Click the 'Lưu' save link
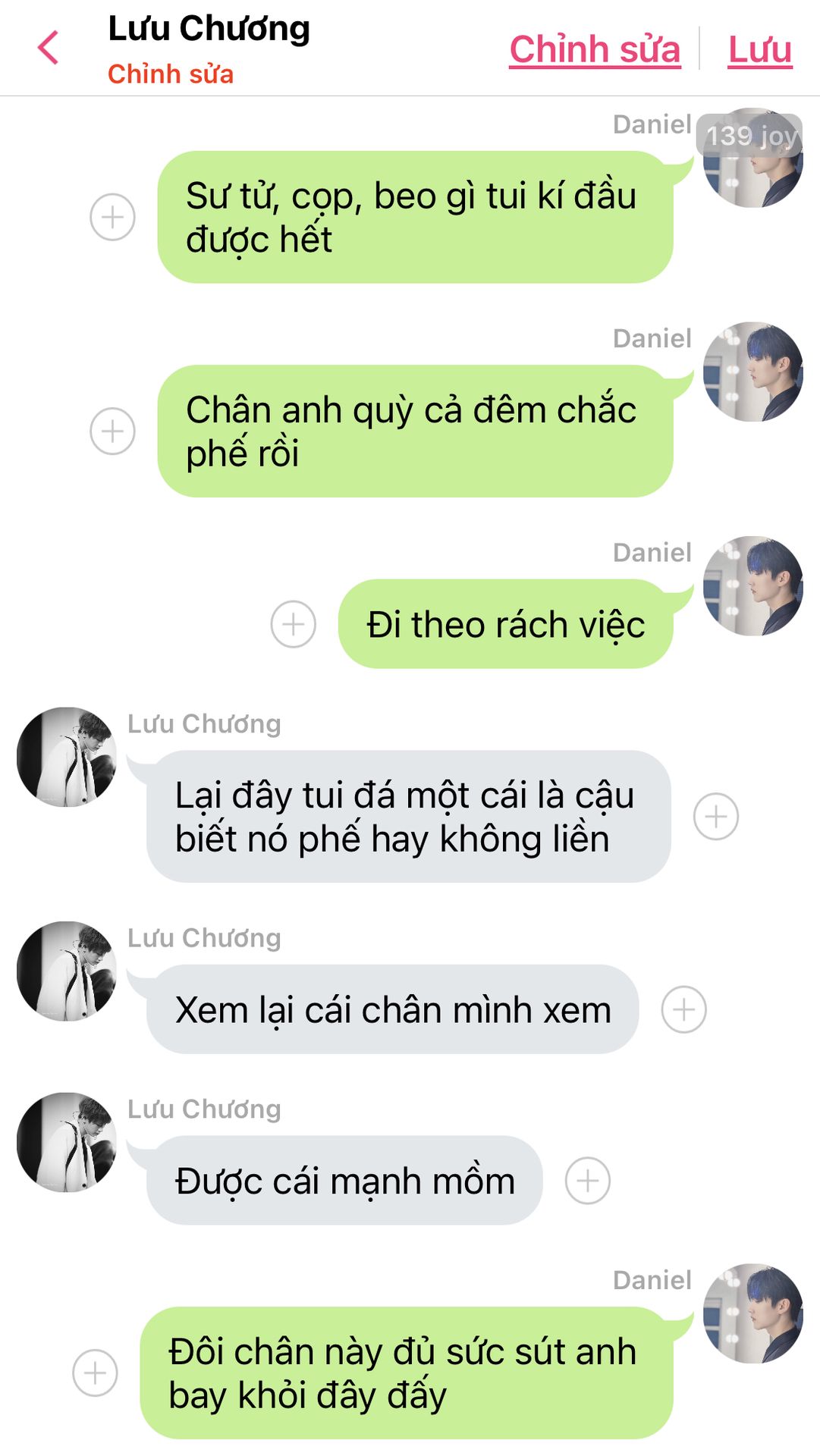820x1456 pixels. tap(760, 49)
